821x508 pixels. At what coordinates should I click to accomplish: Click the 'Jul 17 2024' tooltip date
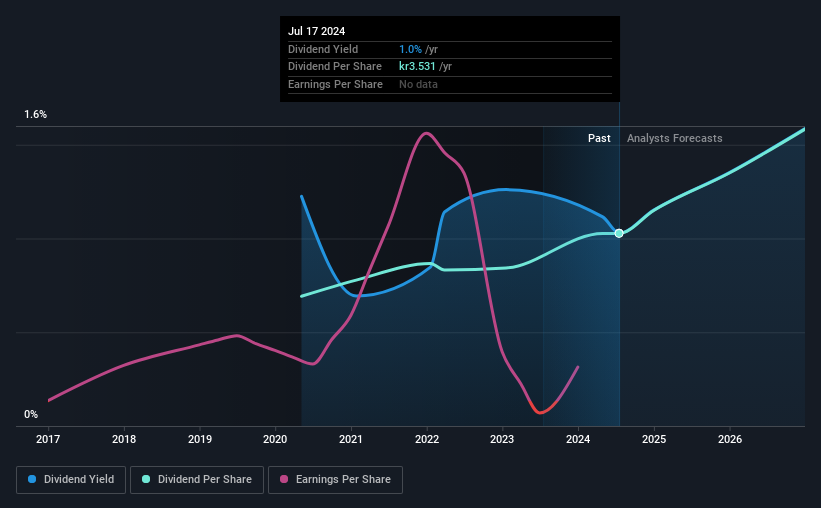[316, 31]
